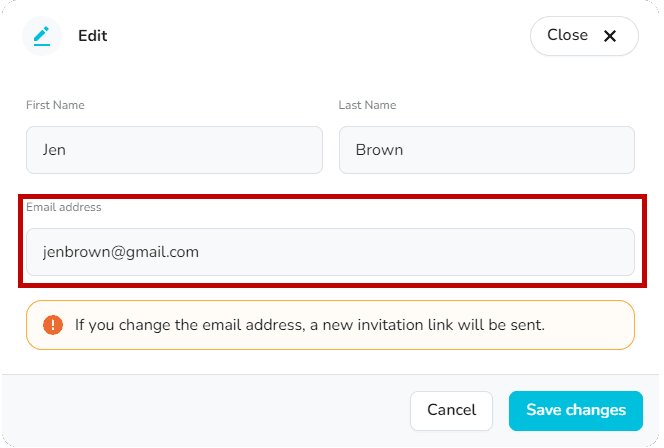Cancel the edit dialog

(x=451, y=410)
